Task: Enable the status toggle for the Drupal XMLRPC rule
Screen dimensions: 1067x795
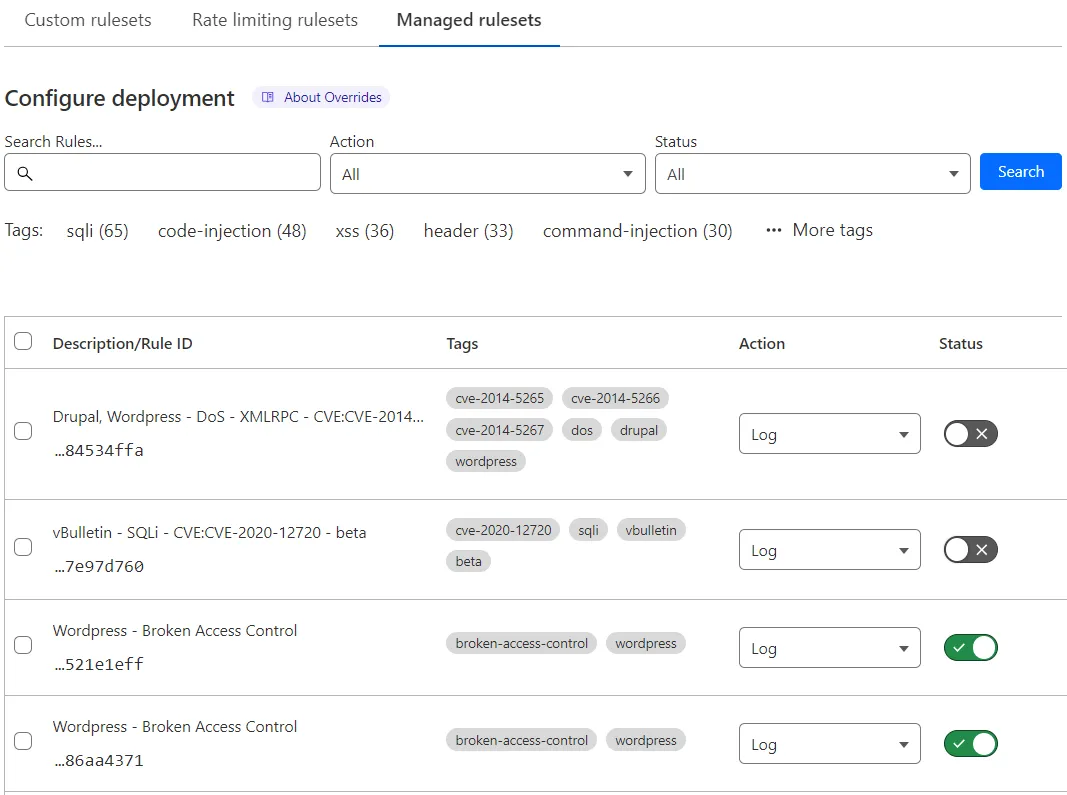Action: (x=970, y=433)
